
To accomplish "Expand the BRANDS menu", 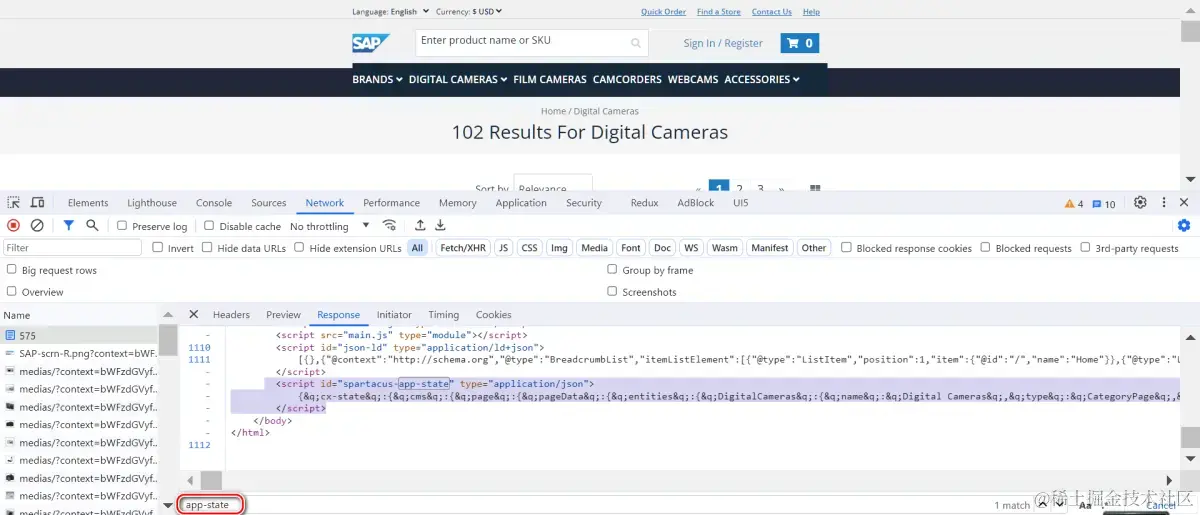I will coord(377,79).
